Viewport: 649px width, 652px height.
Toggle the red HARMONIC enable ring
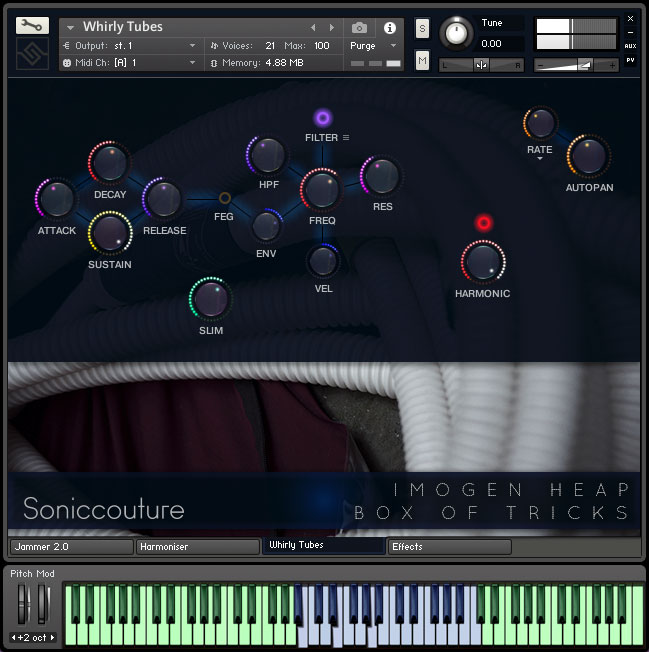click(x=484, y=223)
